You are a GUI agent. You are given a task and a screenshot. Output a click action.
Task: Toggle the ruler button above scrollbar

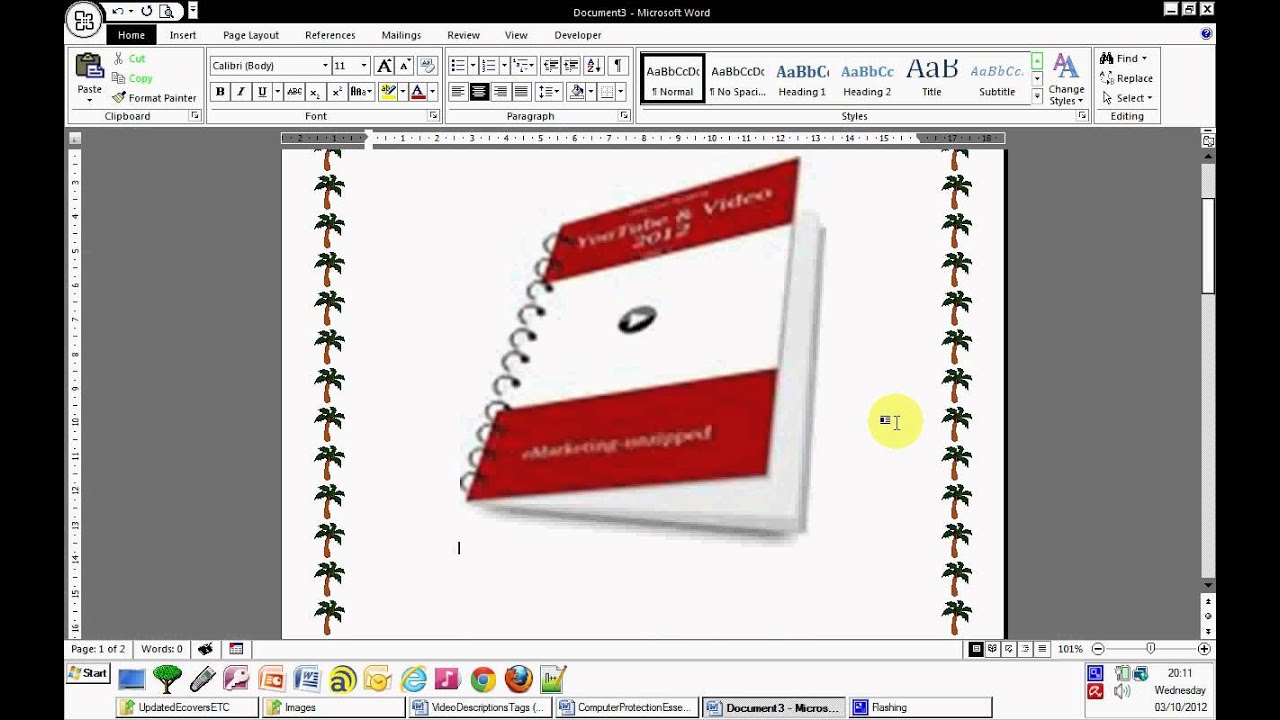[1208, 141]
